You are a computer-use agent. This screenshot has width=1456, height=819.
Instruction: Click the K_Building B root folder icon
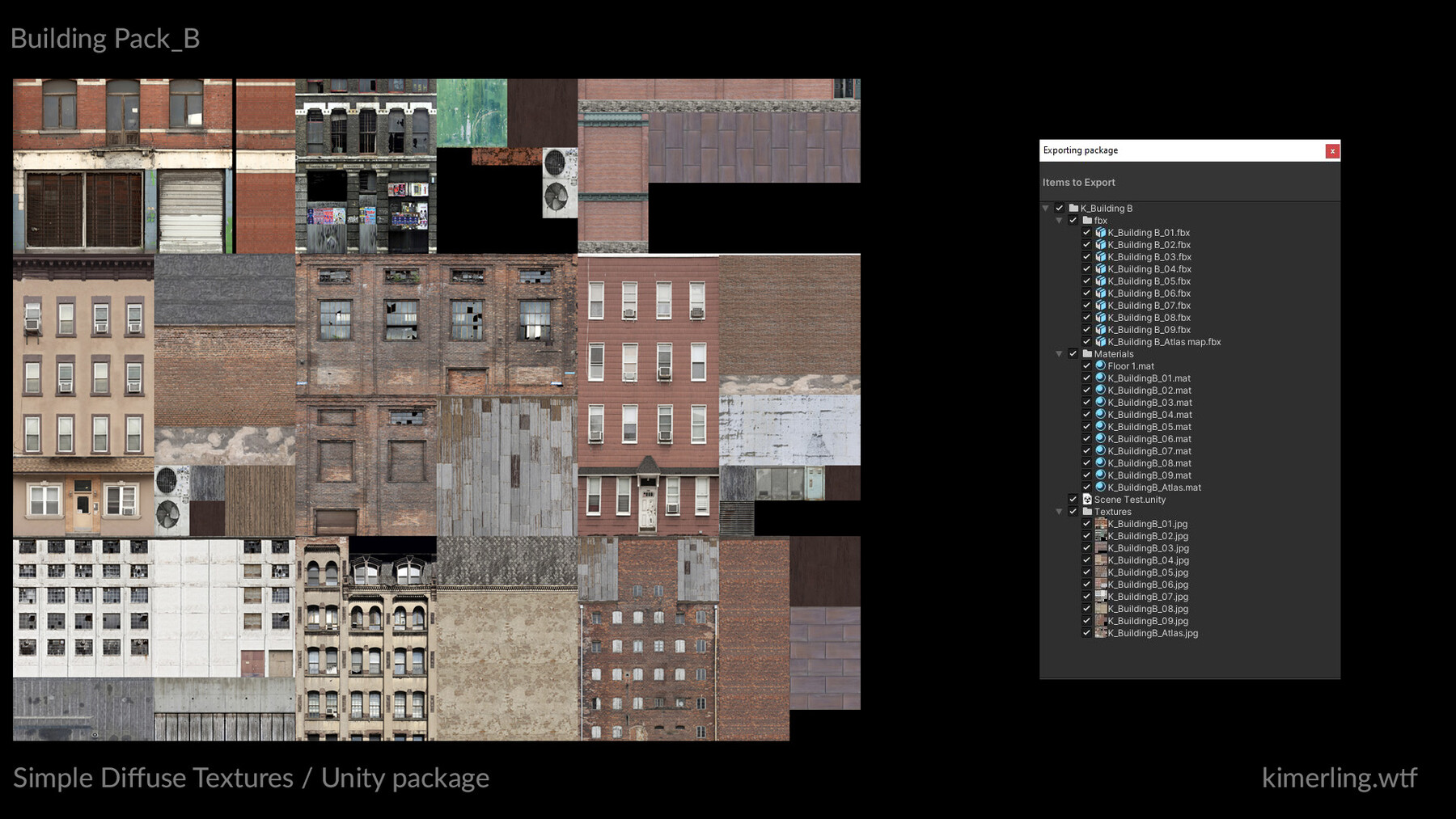(x=1074, y=209)
